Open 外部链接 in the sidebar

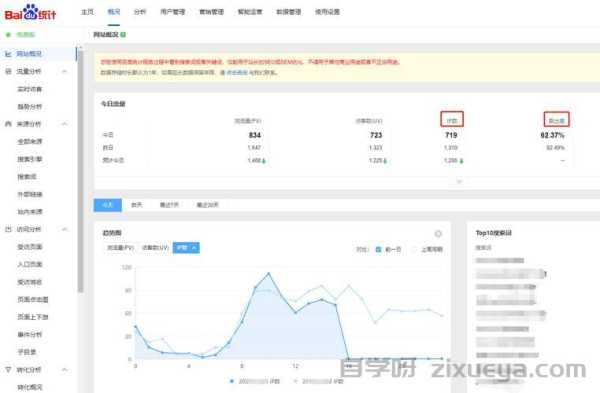click(x=30, y=194)
